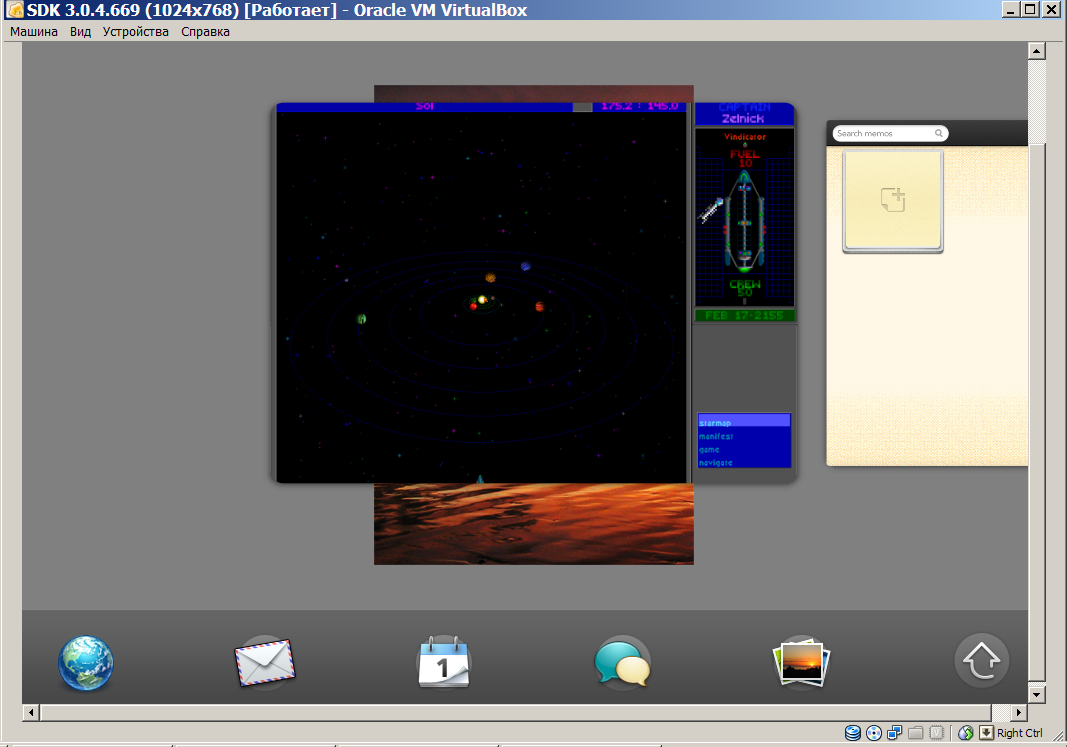
Task: Select starmap in the game menu
Action: (x=743, y=422)
